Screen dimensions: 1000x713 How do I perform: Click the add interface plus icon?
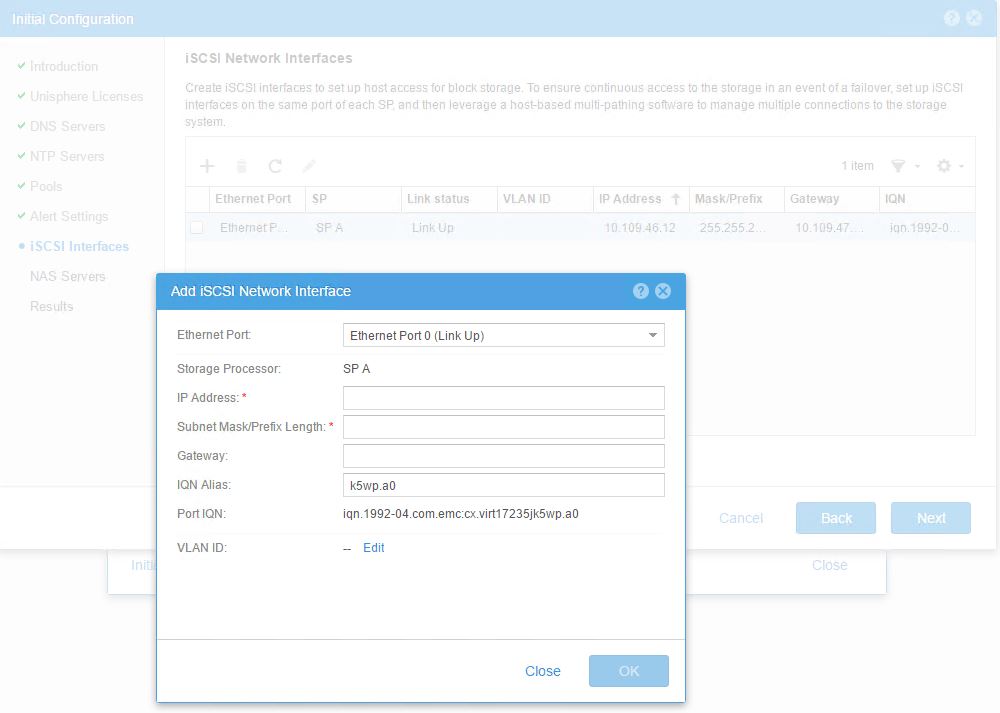207,166
